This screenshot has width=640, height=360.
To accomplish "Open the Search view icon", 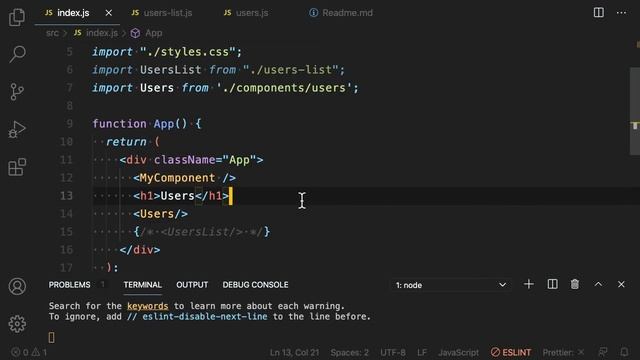I will point(17,54).
